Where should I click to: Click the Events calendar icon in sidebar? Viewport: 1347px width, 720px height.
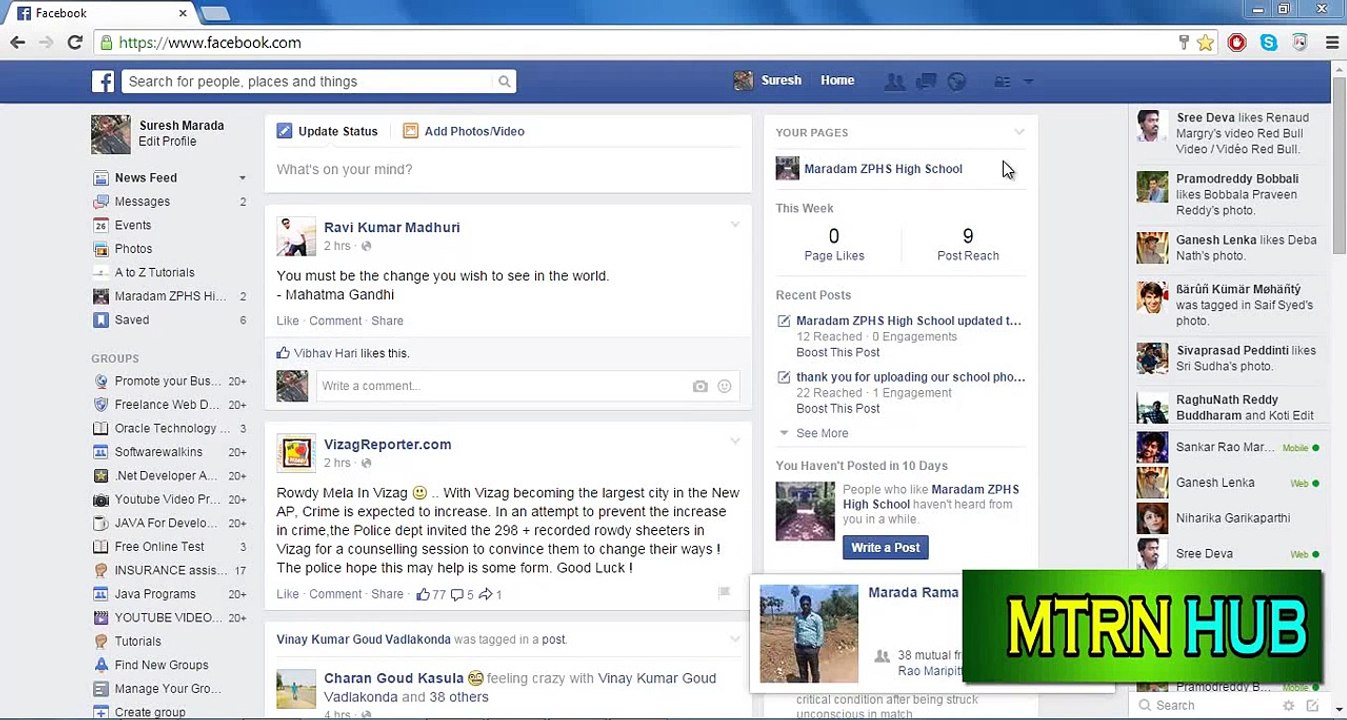pyautogui.click(x=100, y=225)
